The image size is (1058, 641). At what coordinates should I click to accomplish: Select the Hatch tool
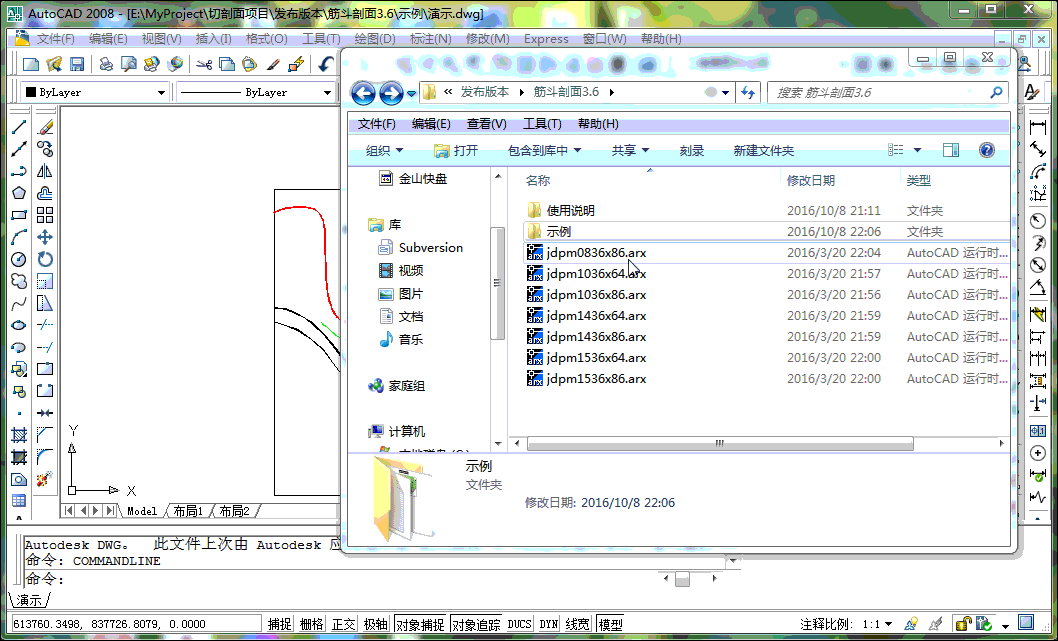19,435
